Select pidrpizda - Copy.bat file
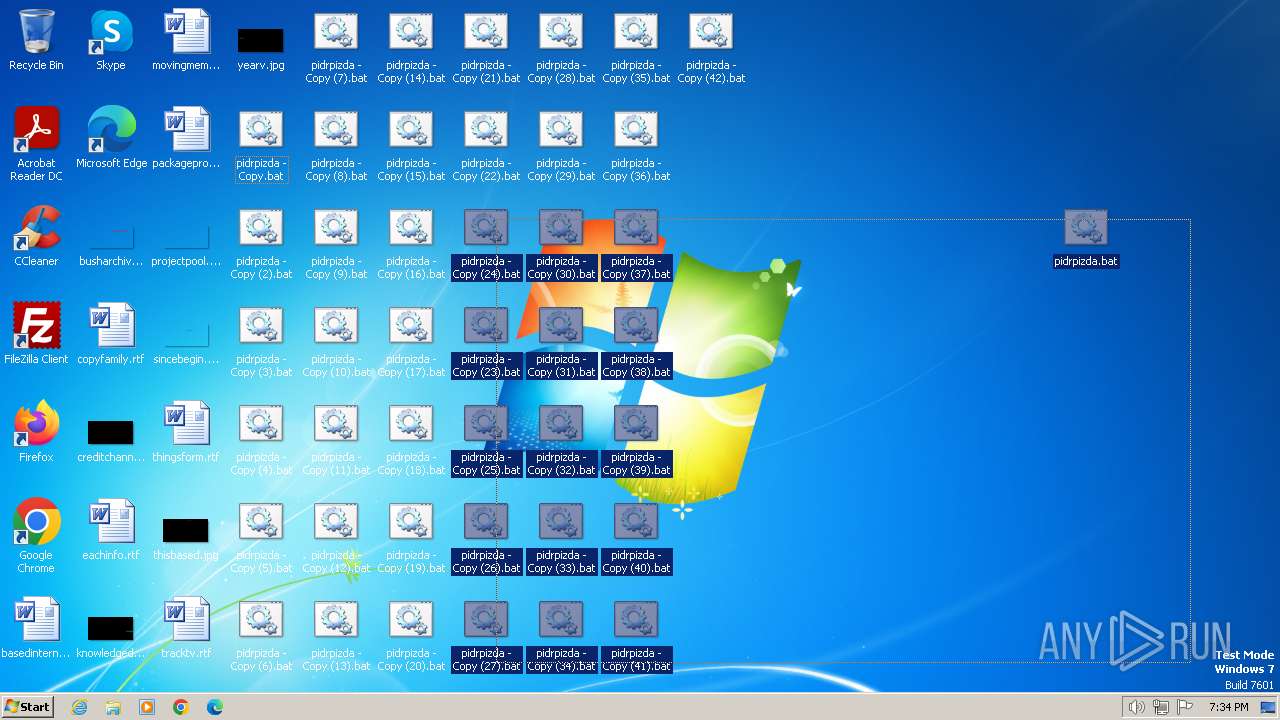The image size is (1280, 720). [x=261, y=145]
